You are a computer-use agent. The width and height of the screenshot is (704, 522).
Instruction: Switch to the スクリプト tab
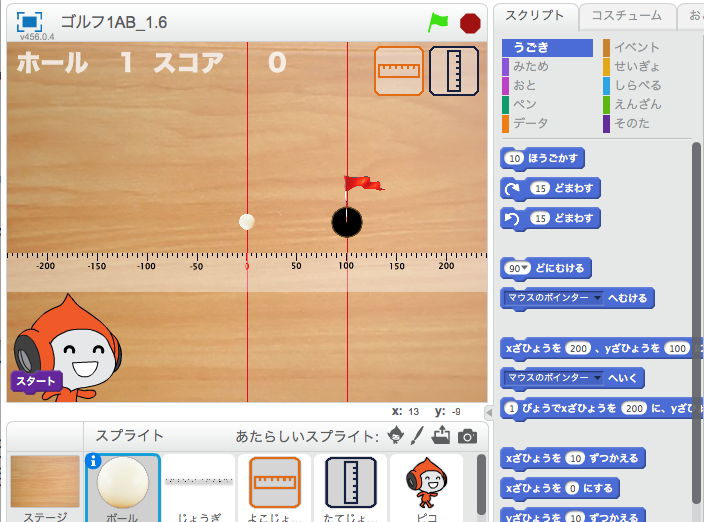point(535,16)
